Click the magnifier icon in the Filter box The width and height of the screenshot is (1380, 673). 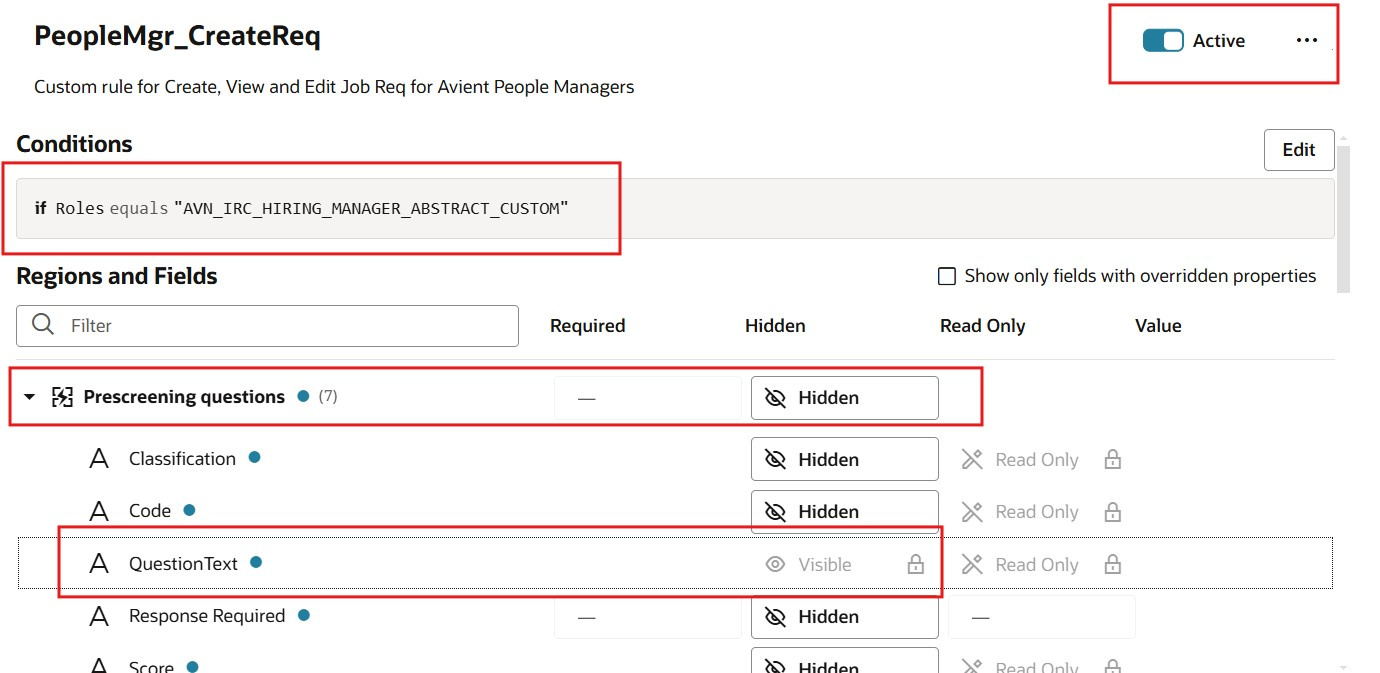tap(42, 325)
